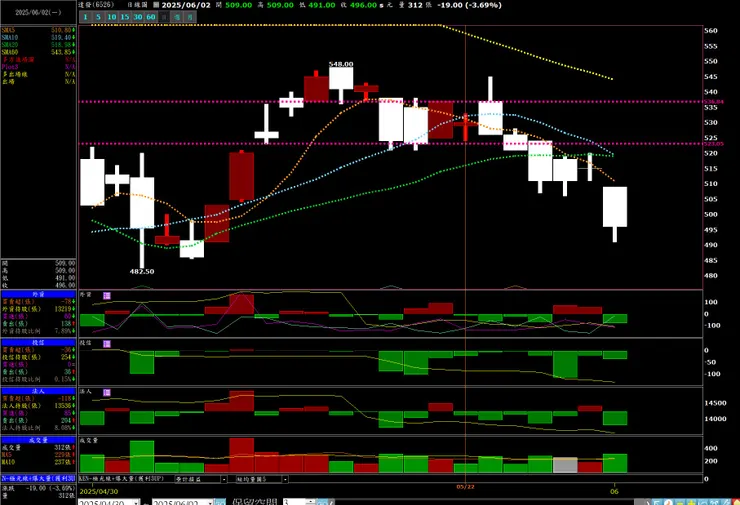Click the 06 month marker on time axis
This screenshot has height=505, width=740.
(614, 491)
